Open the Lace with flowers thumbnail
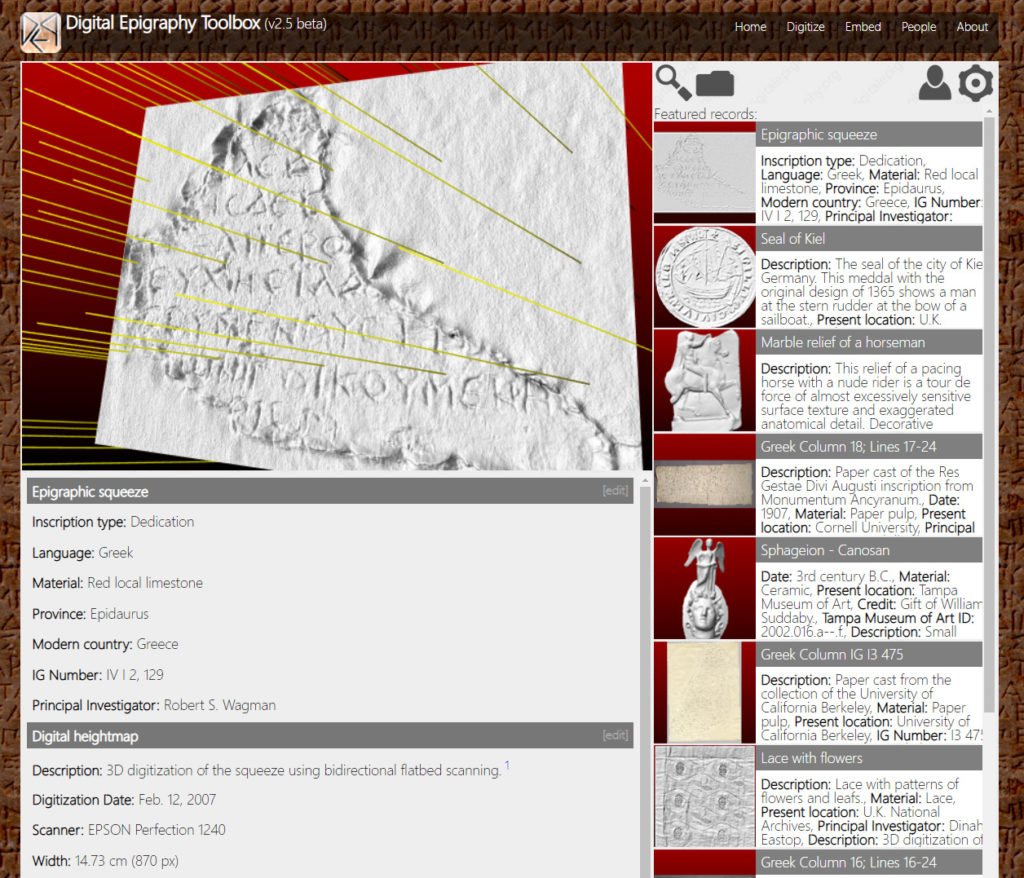Viewport: 1024px width, 878px height. (704, 797)
